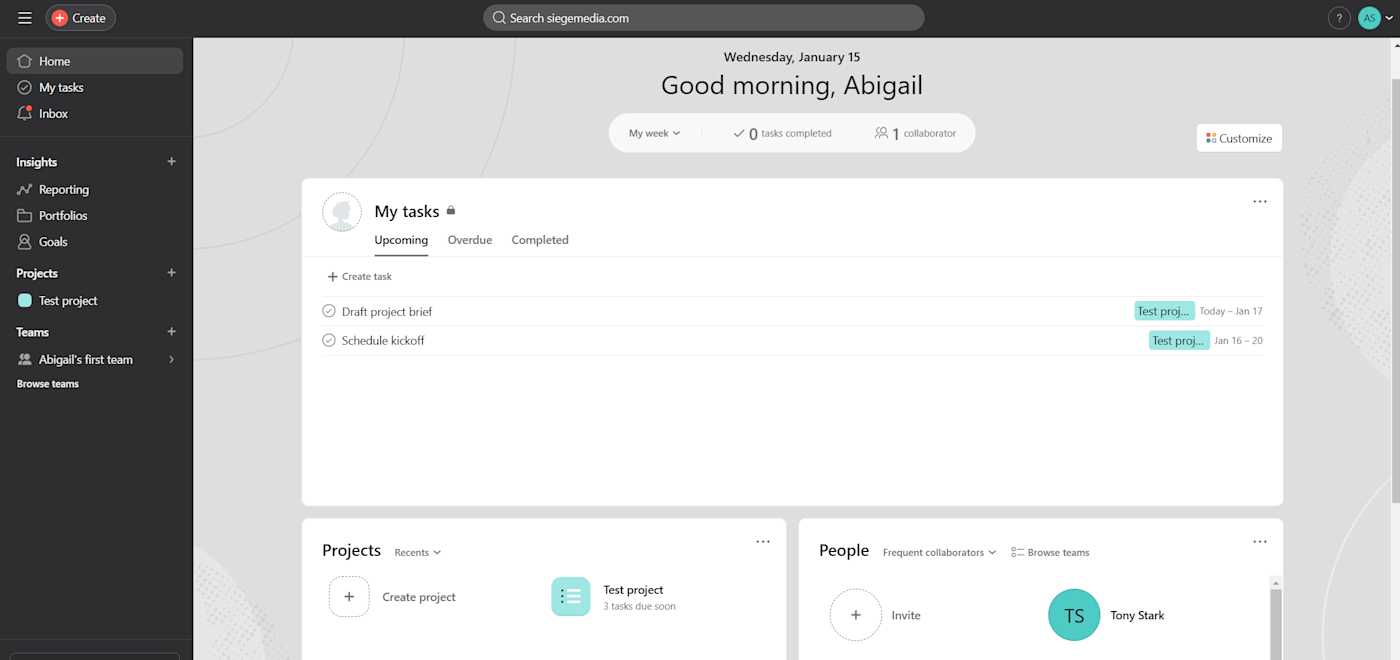Click the Create project plus tile
Screen dimensions: 1400x660
tap(349, 596)
